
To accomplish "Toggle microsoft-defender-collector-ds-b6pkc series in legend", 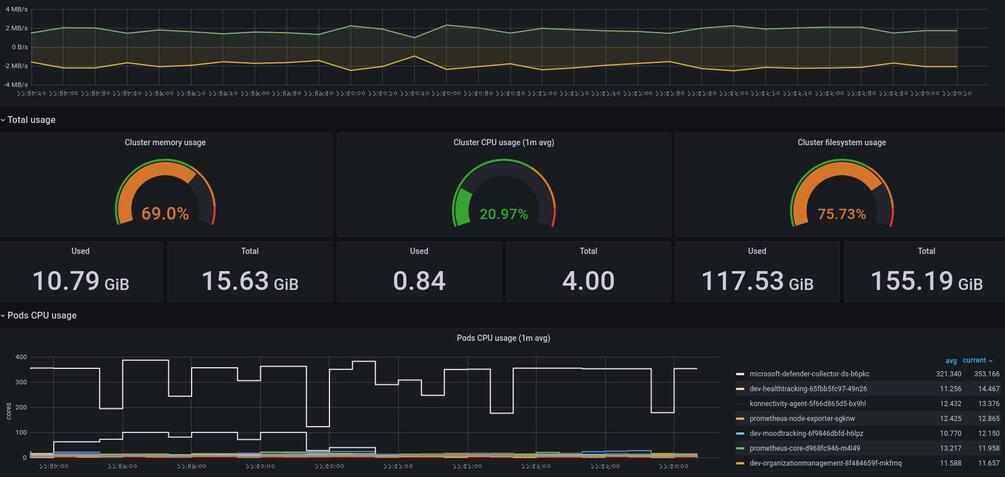I will (x=810, y=374).
